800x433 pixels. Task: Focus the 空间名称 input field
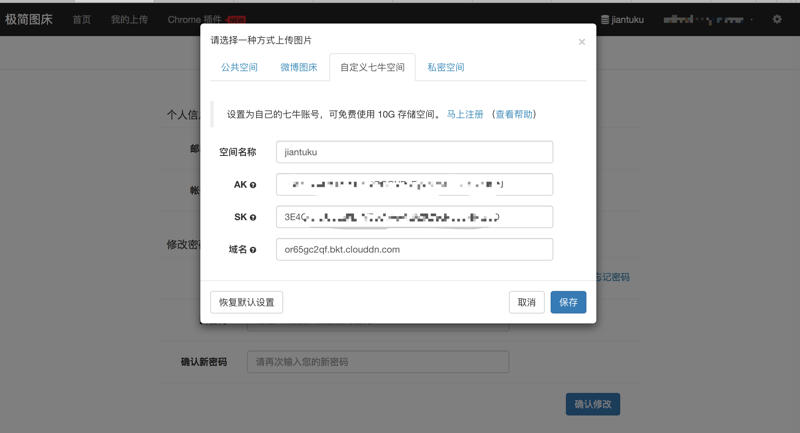[x=414, y=152]
